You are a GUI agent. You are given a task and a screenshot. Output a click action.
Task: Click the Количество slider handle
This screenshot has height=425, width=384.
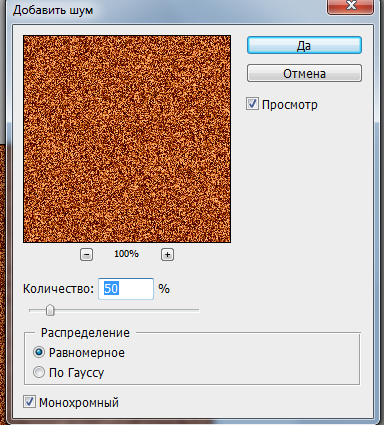click(x=50, y=310)
